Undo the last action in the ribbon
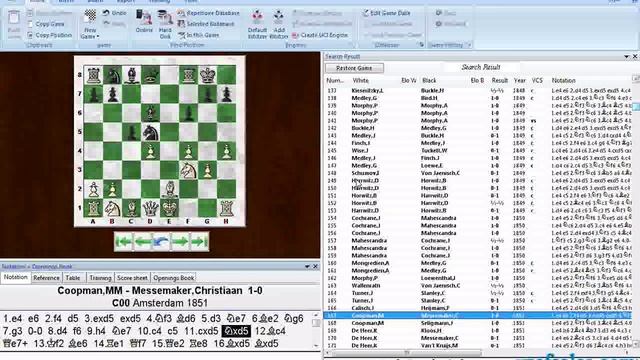 pos(114,13)
